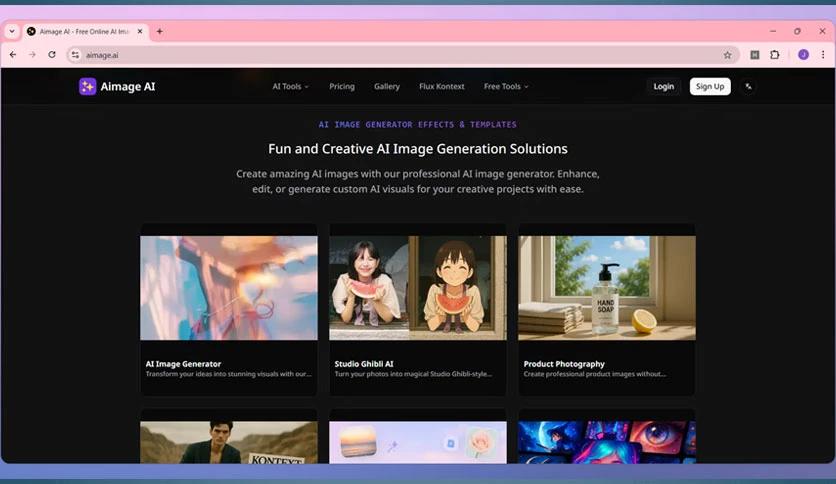Click the square extension icon beside star
The height and width of the screenshot is (484, 836).
[754, 54]
